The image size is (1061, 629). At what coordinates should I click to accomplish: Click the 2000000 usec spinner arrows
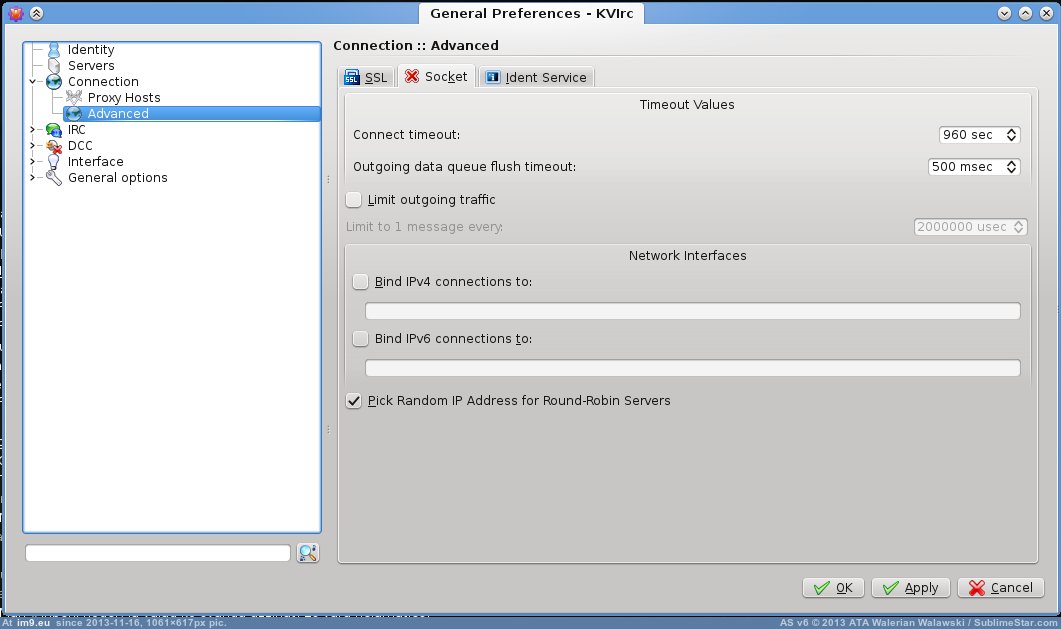(x=1018, y=227)
